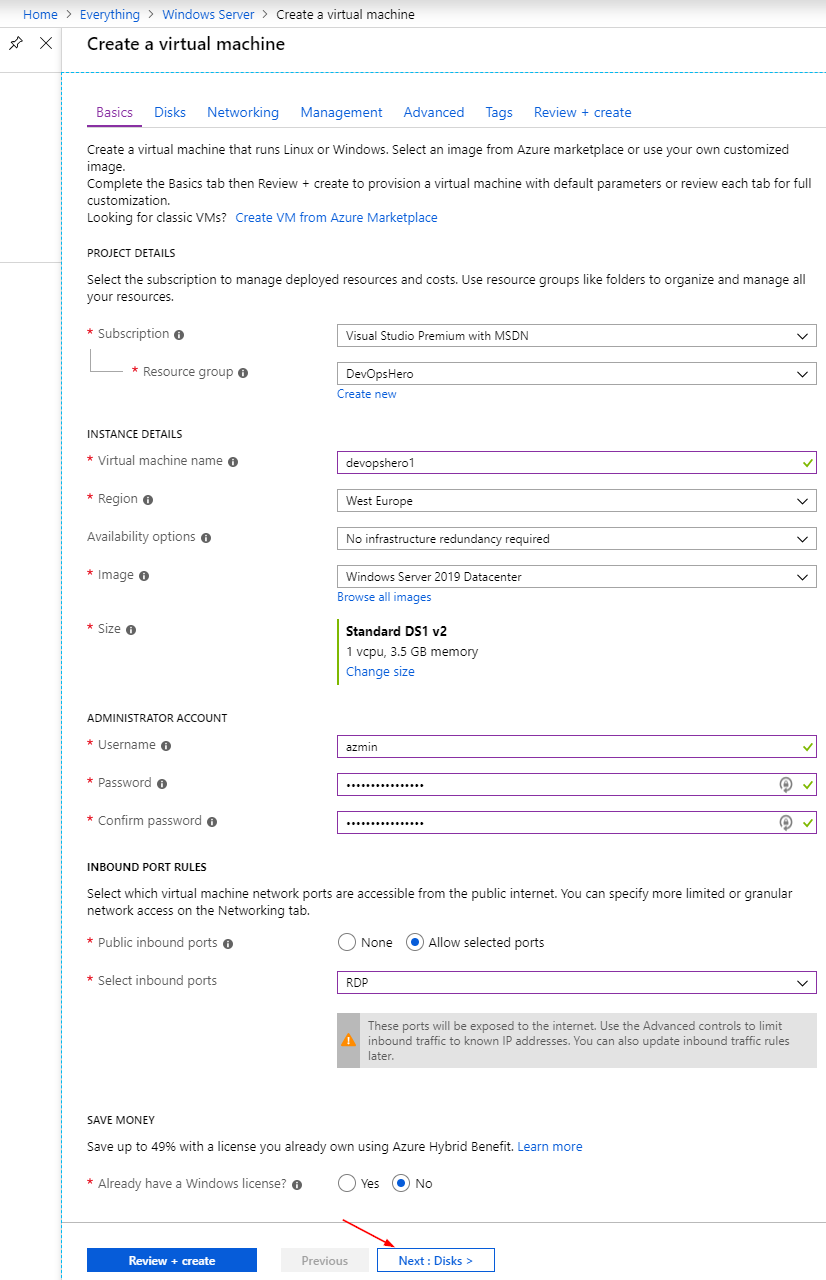Click the pin icon beside the blade title
The width and height of the screenshot is (826, 1280).
click(15, 43)
